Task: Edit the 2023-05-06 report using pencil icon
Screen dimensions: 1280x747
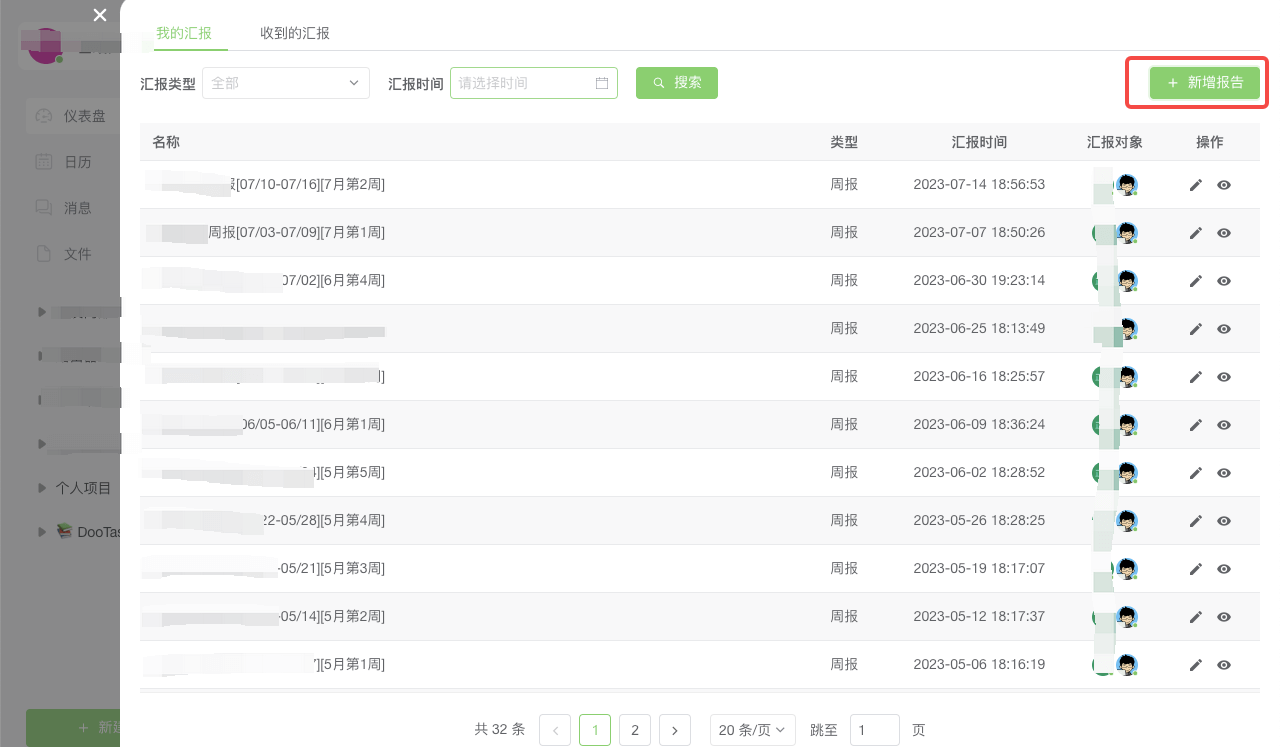Action: pyautogui.click(x=1195, y=664)
